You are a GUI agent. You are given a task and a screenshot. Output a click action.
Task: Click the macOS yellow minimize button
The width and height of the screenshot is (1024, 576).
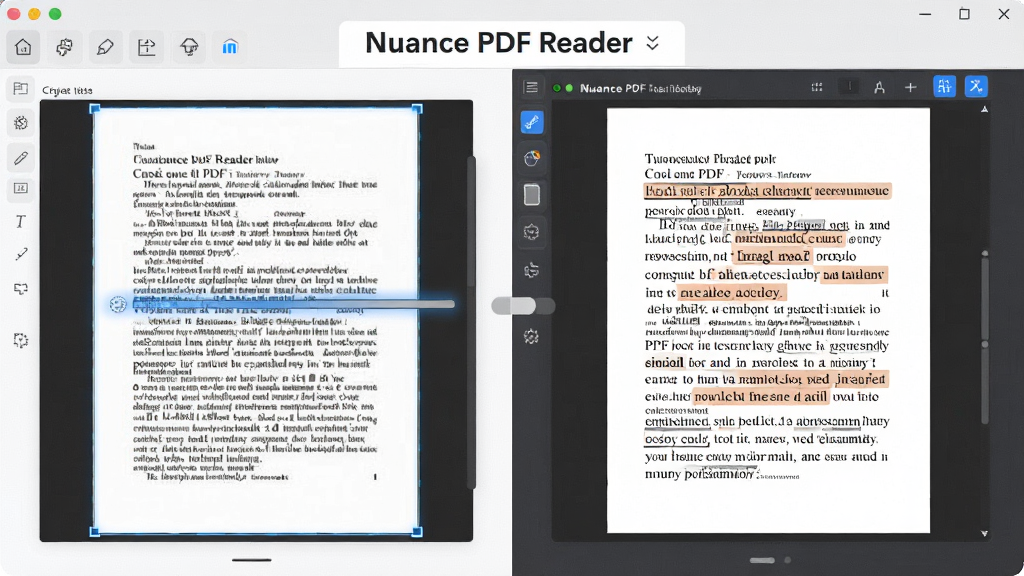(x=35, y=14)
